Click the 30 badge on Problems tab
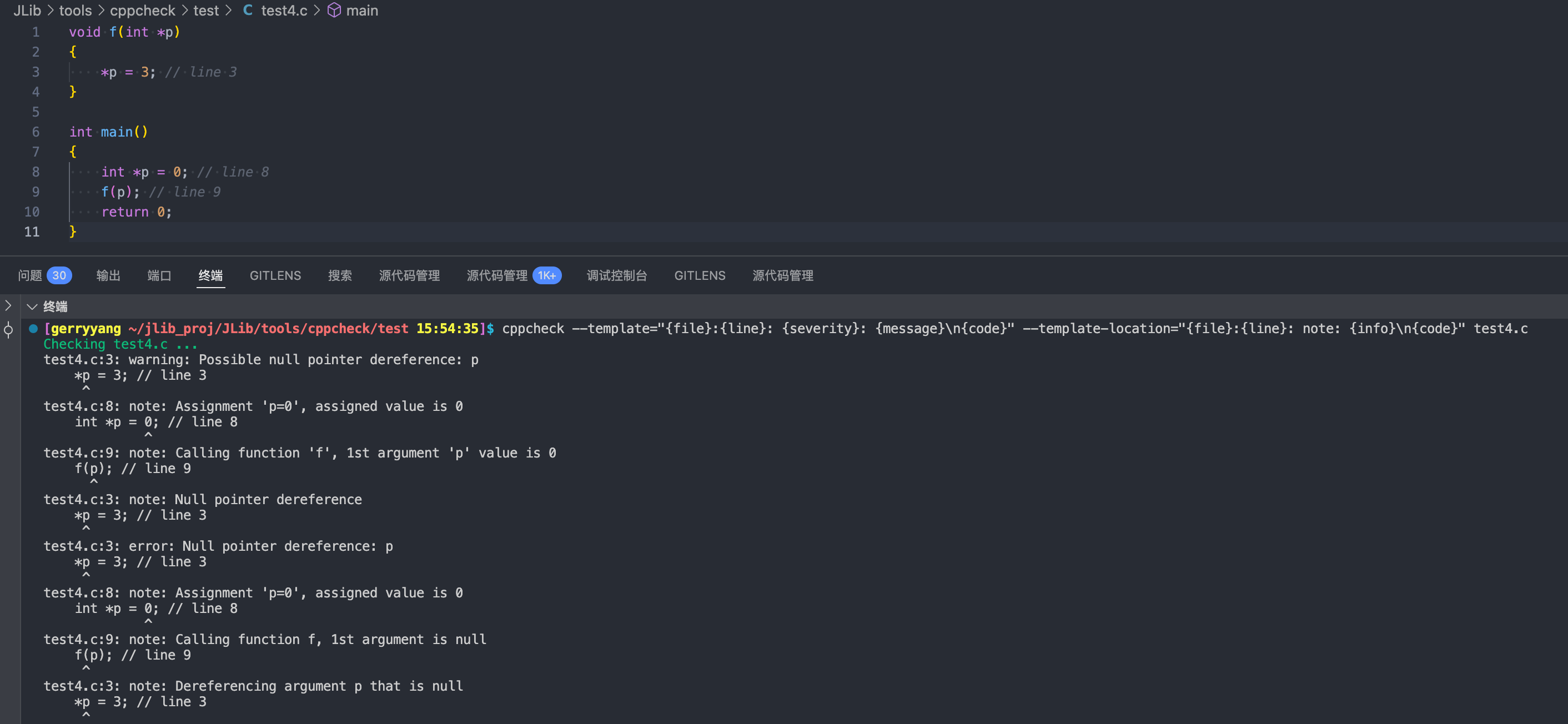The height and width of the screenshot is (724, 1568). (x=59, y=276)
